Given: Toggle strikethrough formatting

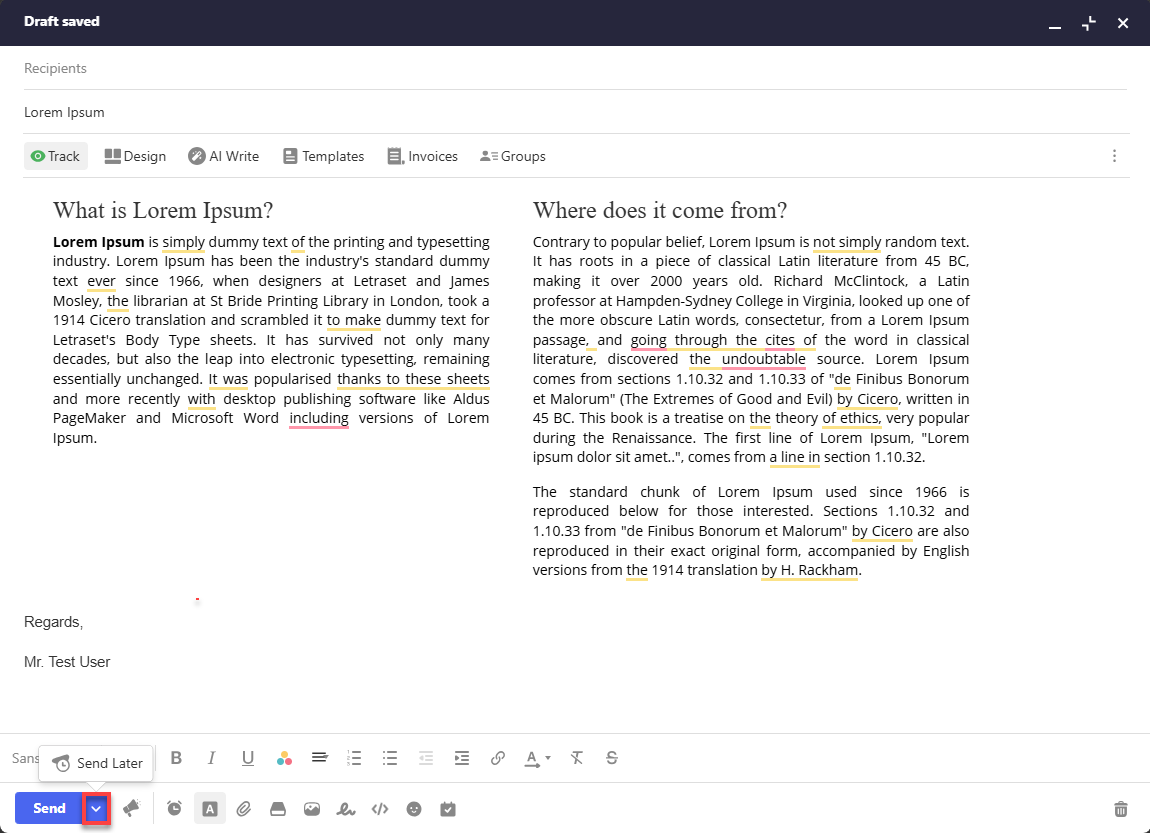Looking at the screenshot, I should (x=612, y=757).
